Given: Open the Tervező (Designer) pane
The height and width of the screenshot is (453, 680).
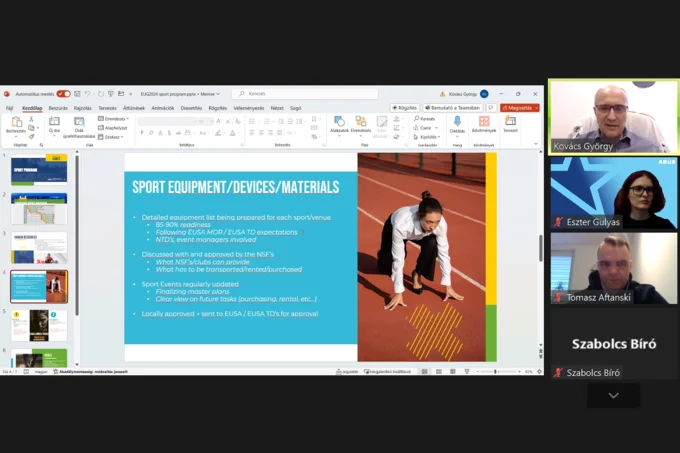Looking at the screenshot, I should [x=510, y=122].
